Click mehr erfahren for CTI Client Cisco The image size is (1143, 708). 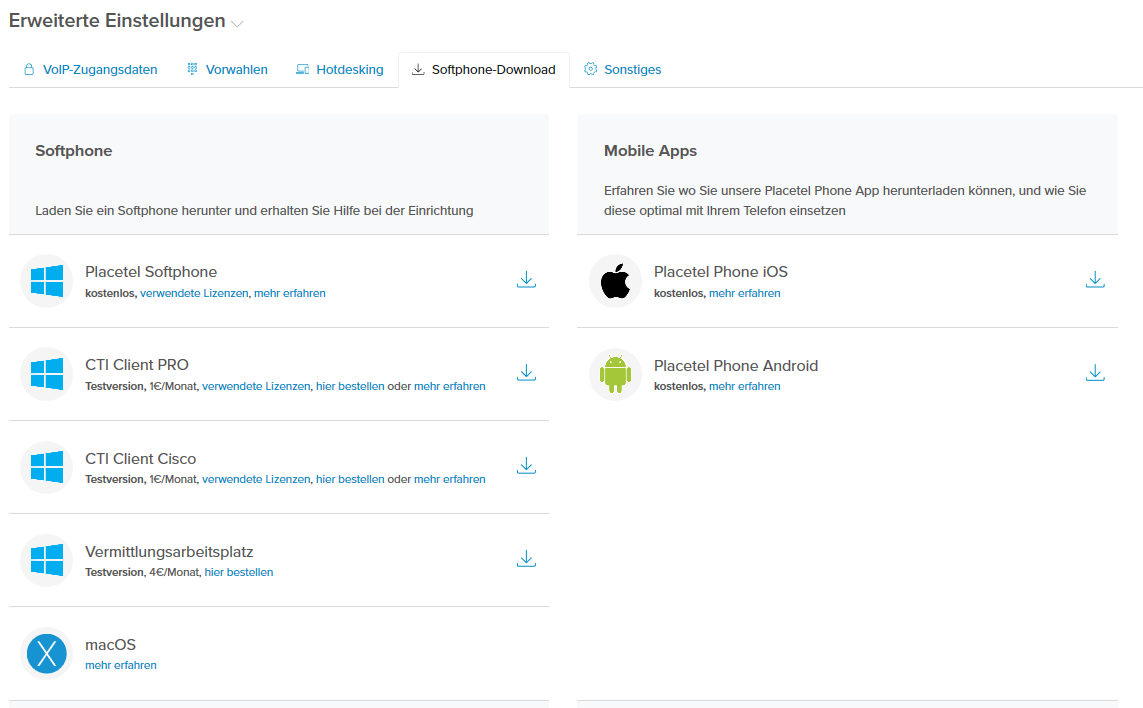click(450, 479)
